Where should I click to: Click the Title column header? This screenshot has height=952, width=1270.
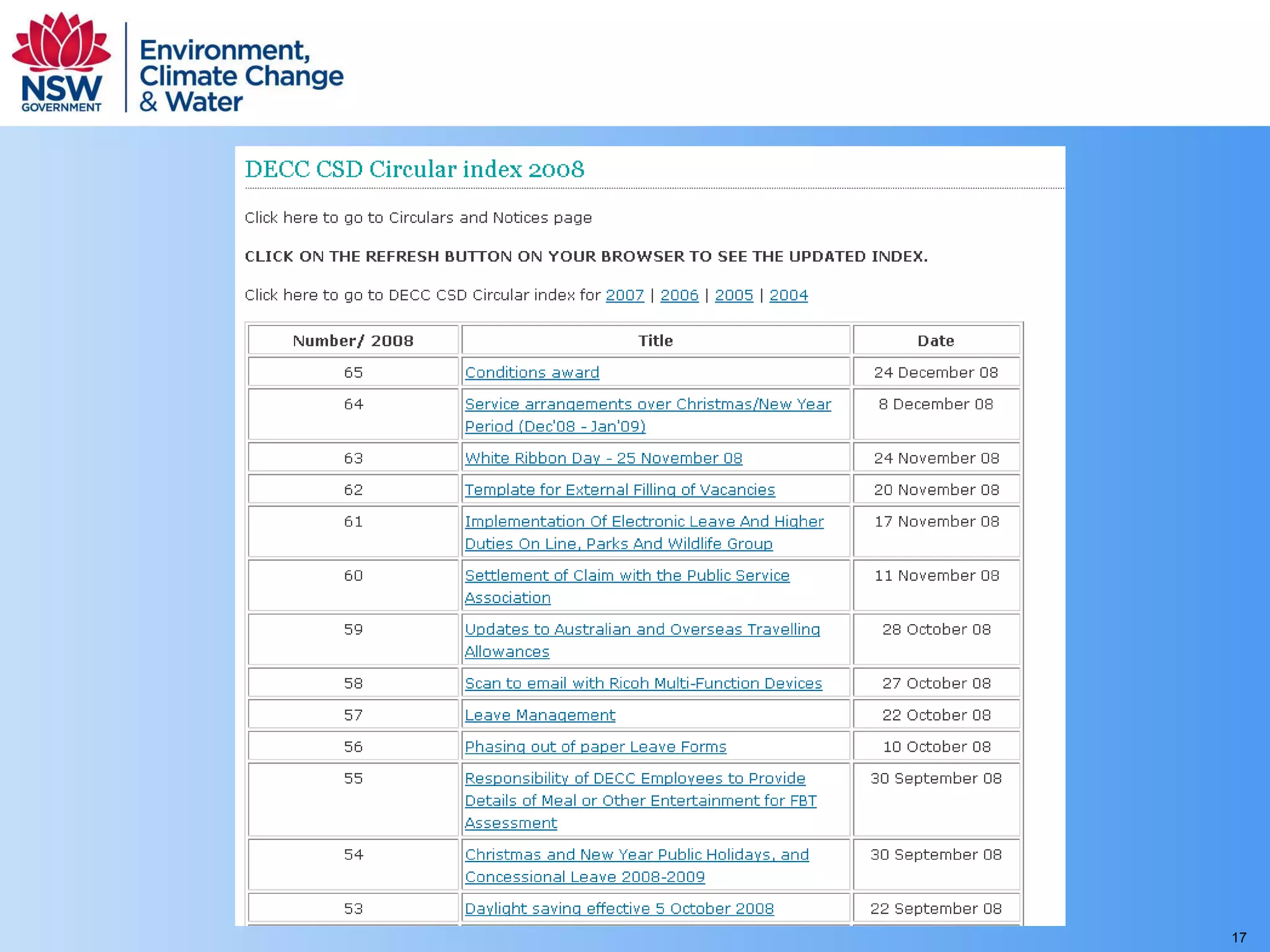click(655, 340)
